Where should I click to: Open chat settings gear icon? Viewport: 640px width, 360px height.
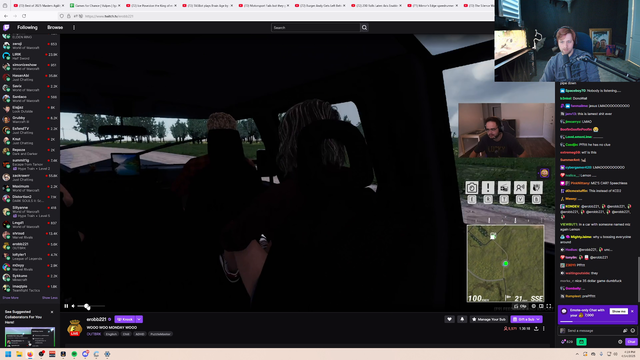tap(620, 342)
